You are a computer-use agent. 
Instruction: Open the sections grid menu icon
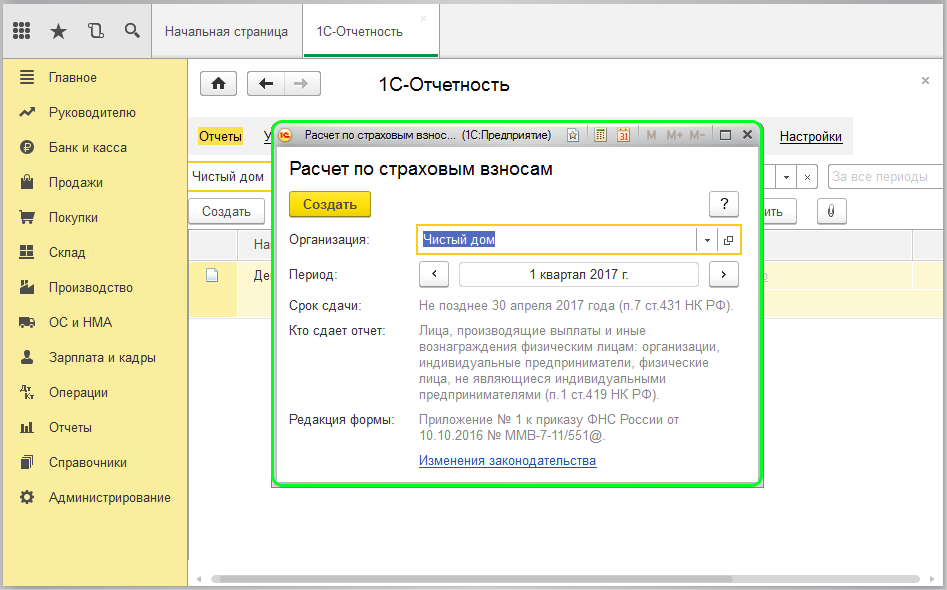(22, 31)
